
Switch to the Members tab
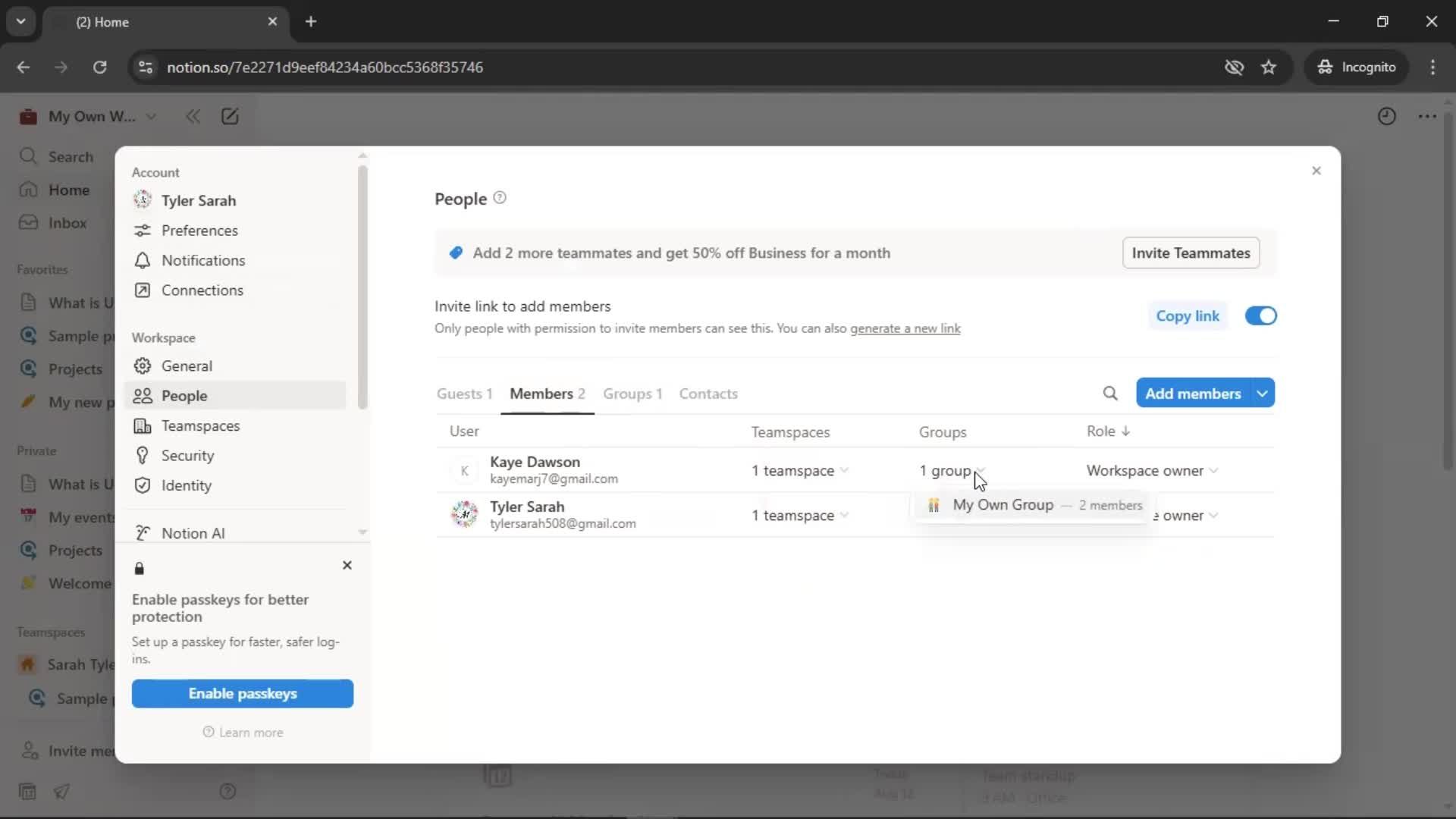(x=548, y=394)
